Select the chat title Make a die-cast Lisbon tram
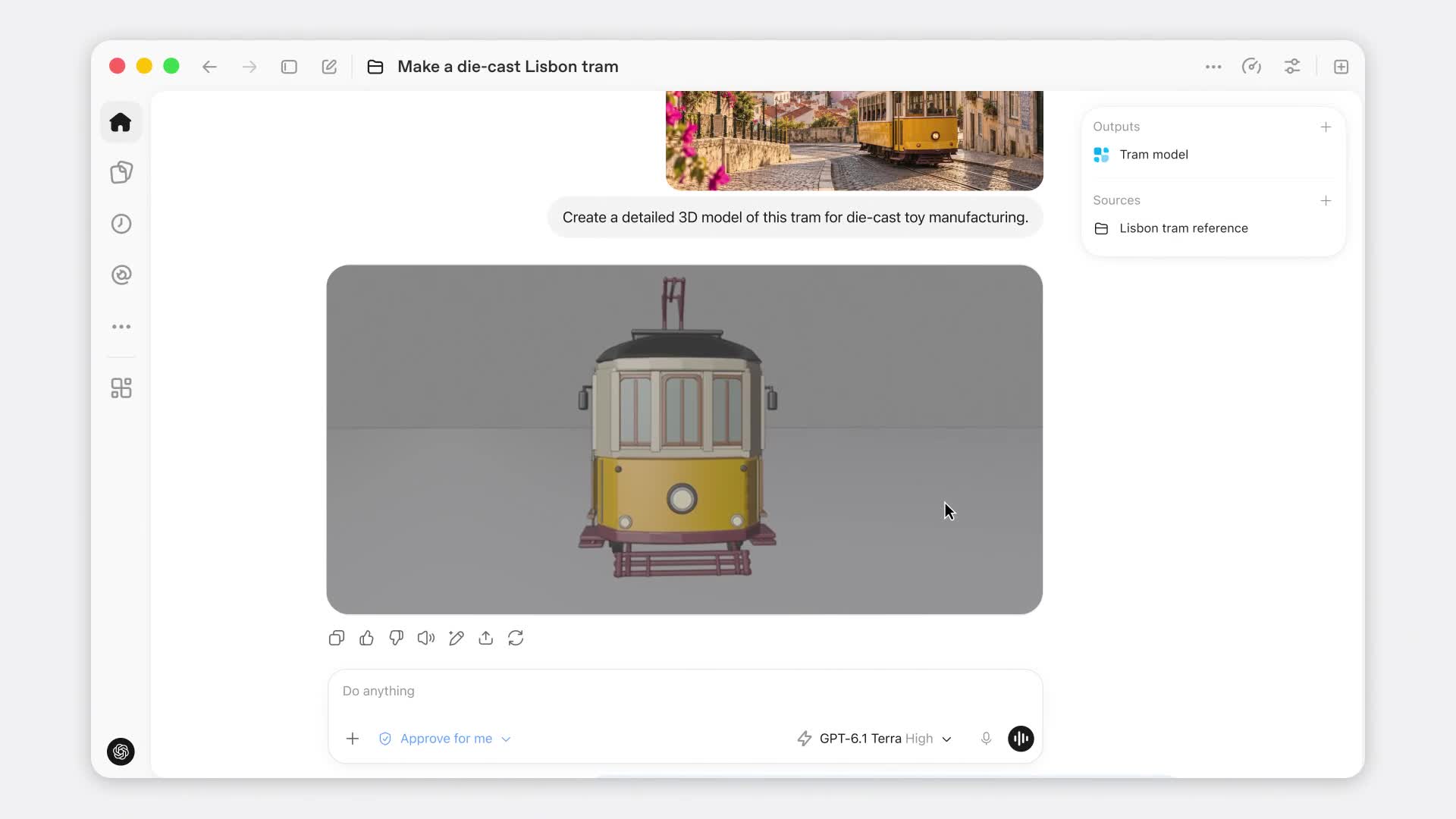 pos(508,67)
